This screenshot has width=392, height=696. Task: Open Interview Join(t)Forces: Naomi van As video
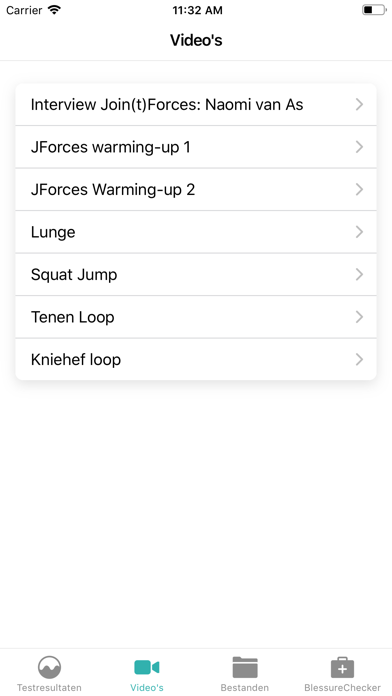click(196, 104)
